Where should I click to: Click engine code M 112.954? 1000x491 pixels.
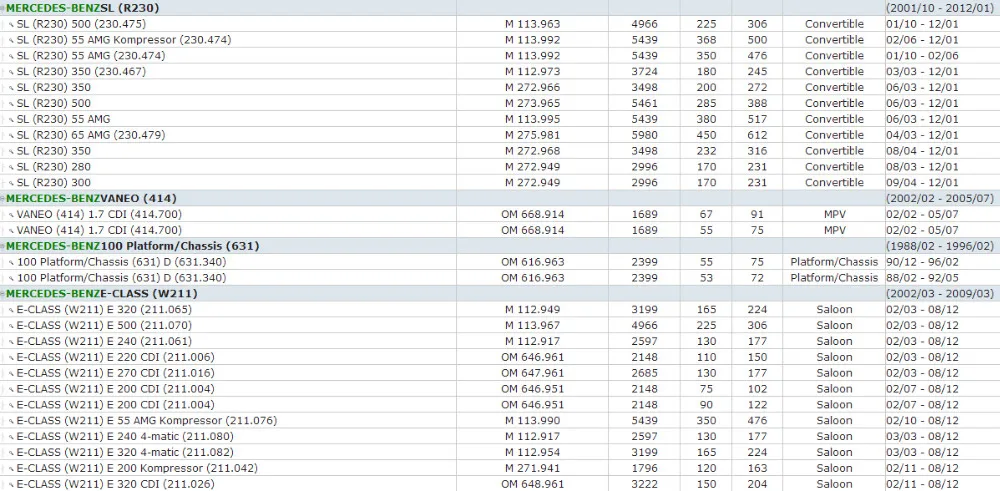(533, 453)
